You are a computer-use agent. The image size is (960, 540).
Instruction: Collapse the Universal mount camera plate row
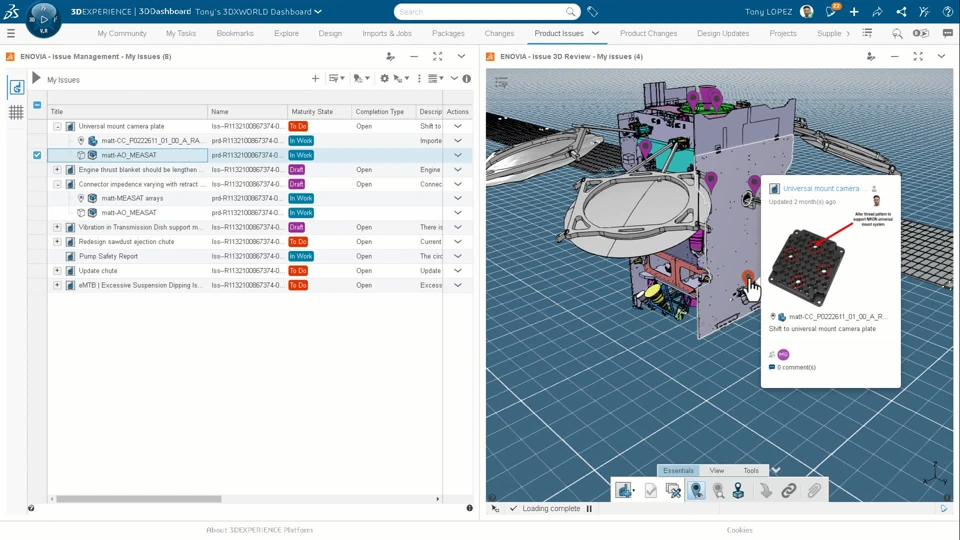[x=57, y=127]
